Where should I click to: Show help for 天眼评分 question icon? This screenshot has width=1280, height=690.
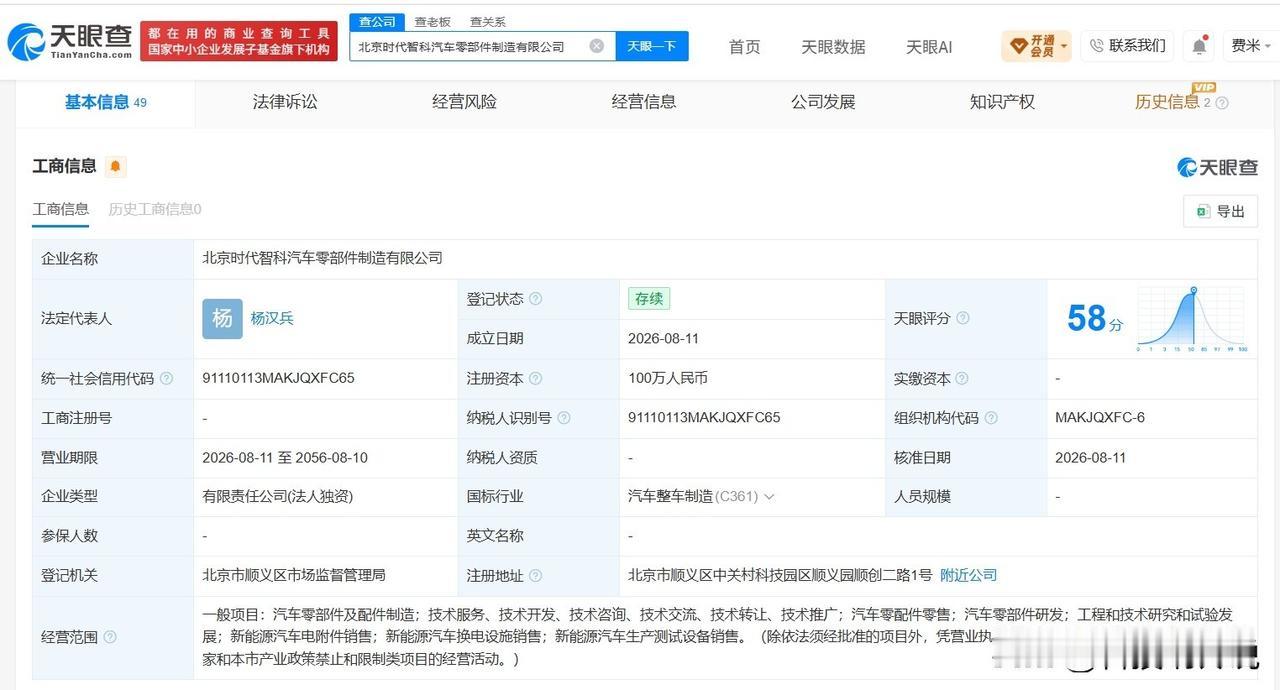pyautogui.click(x=962, y=318)
